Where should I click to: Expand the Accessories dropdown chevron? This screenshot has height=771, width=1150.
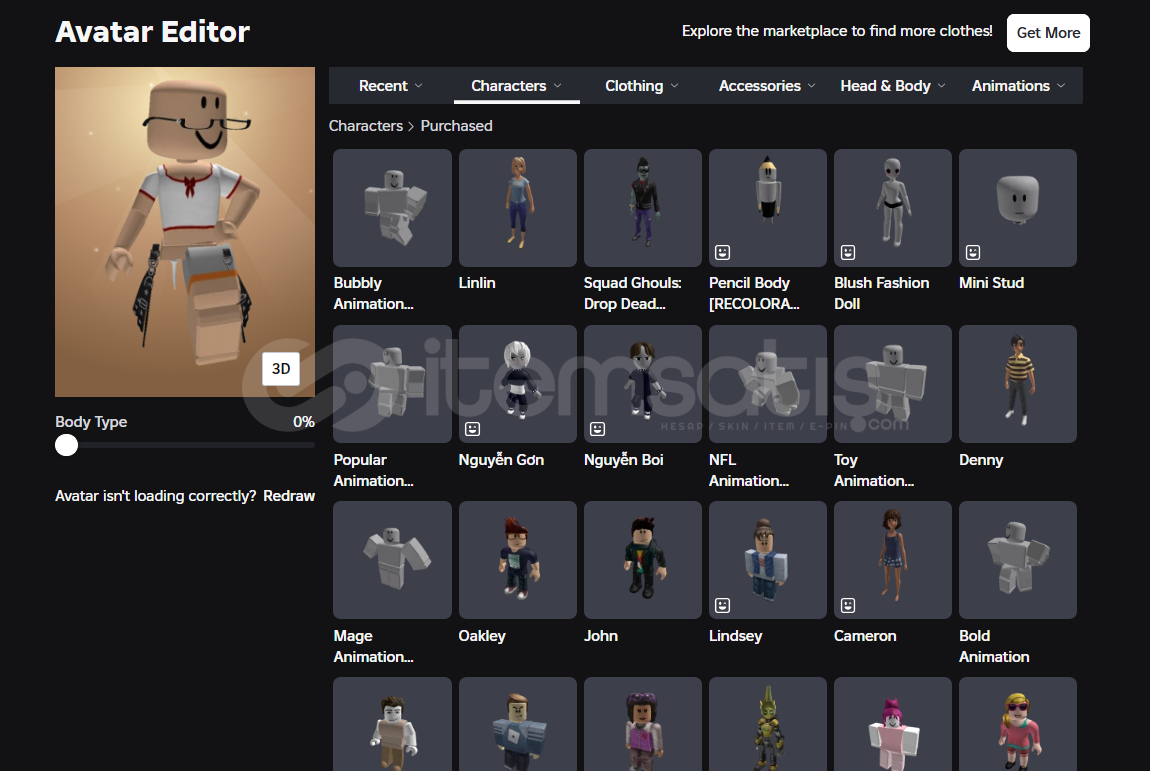(812, 86)
